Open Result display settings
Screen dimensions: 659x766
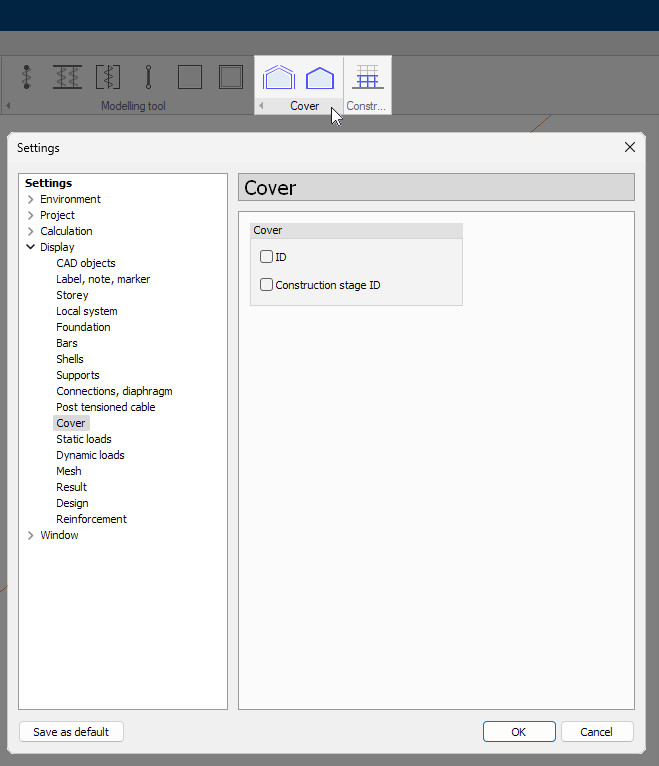71,487
